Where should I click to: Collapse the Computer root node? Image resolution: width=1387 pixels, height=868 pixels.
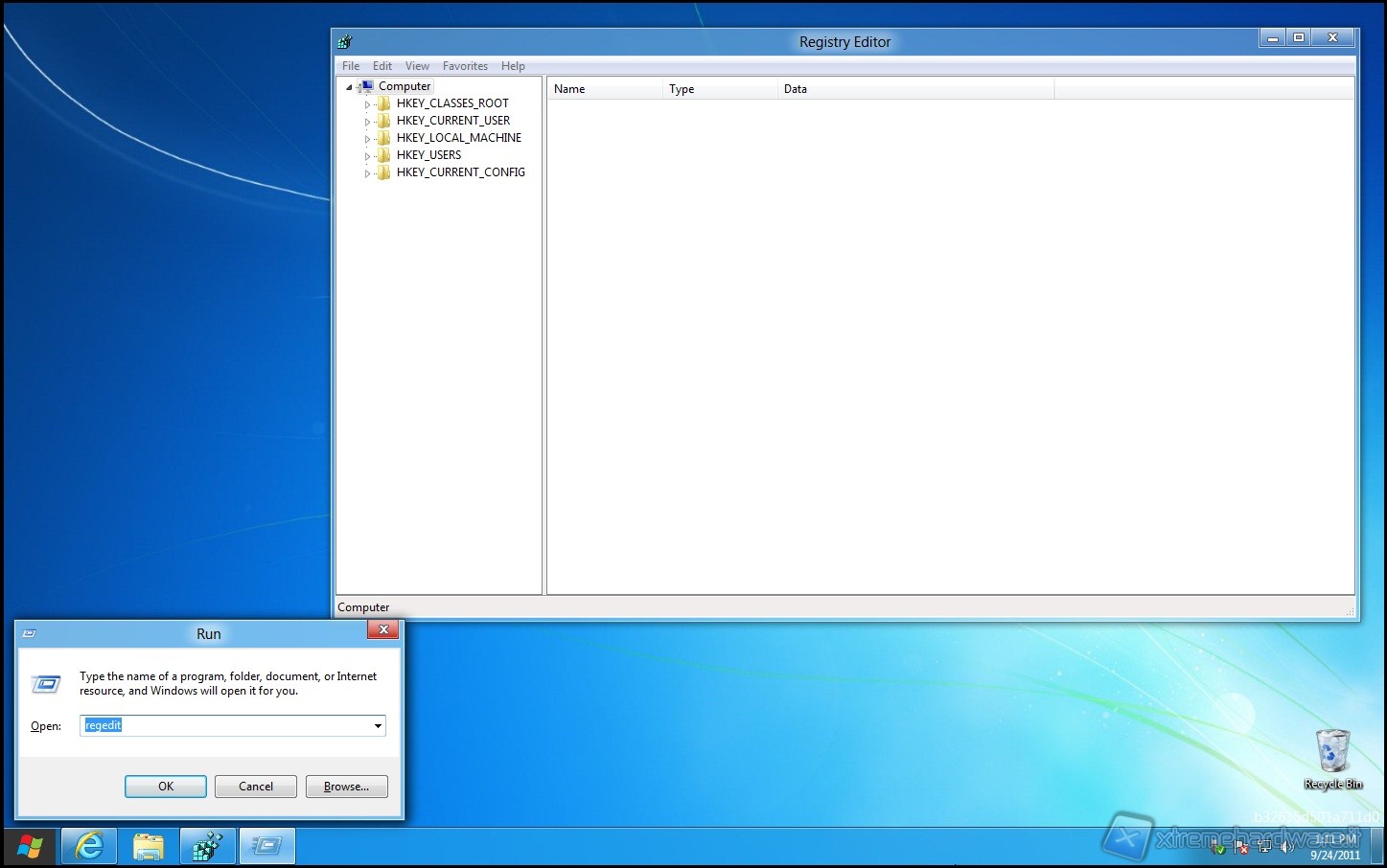[x=349, y=87]
